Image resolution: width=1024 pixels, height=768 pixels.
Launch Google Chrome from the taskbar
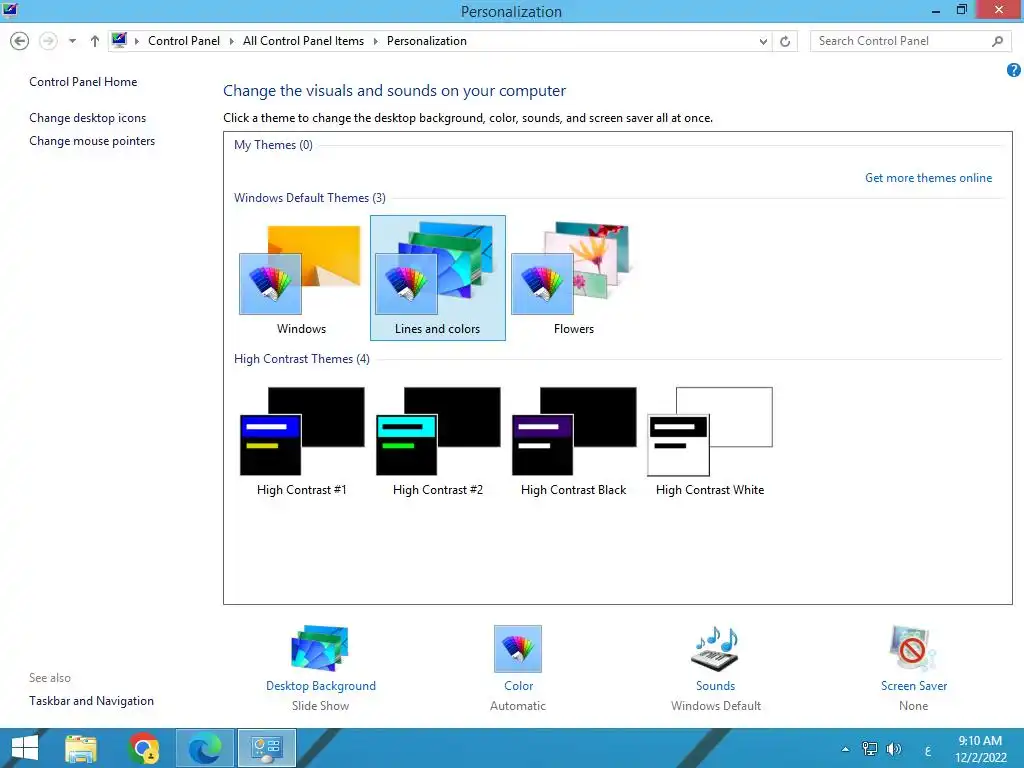[x=143, y=748]
